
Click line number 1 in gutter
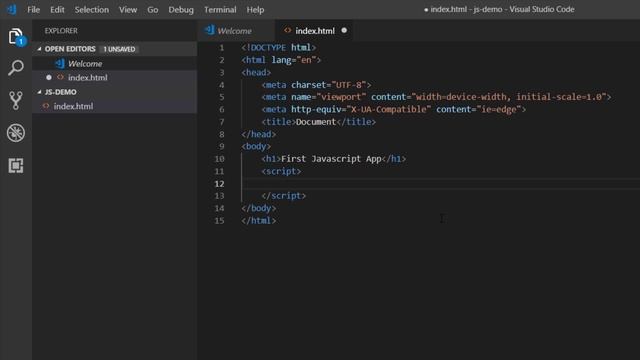click(222, 48)
